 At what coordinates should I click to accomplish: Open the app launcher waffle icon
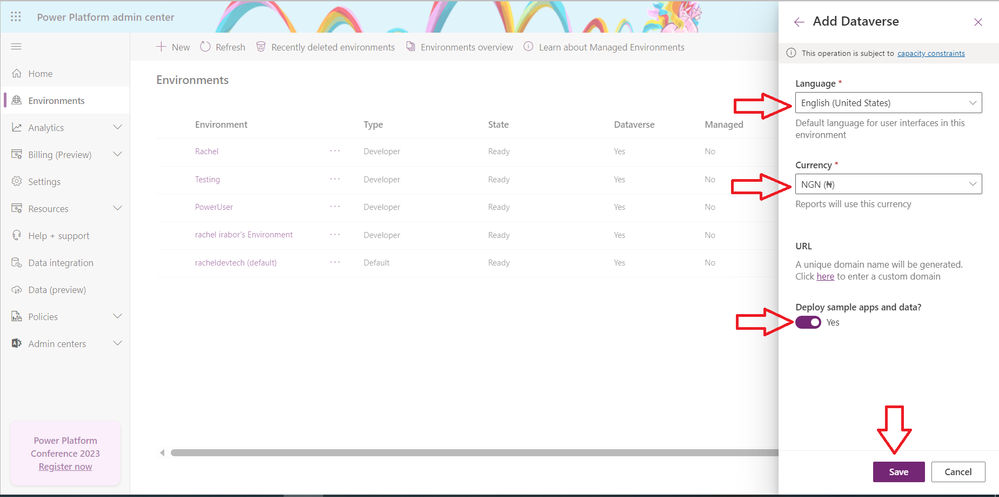16,17
